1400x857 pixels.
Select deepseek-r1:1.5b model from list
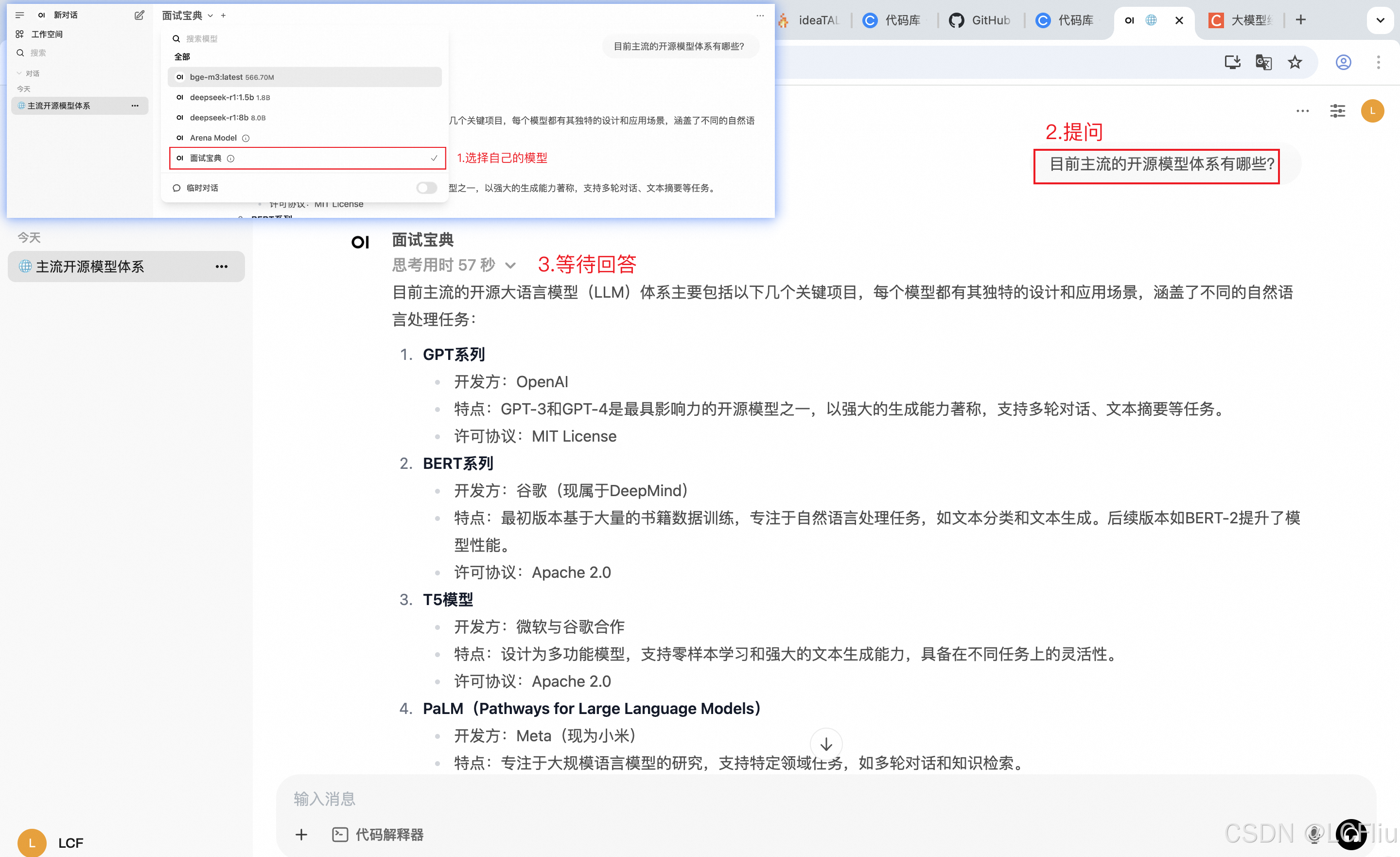click(304, 98)
